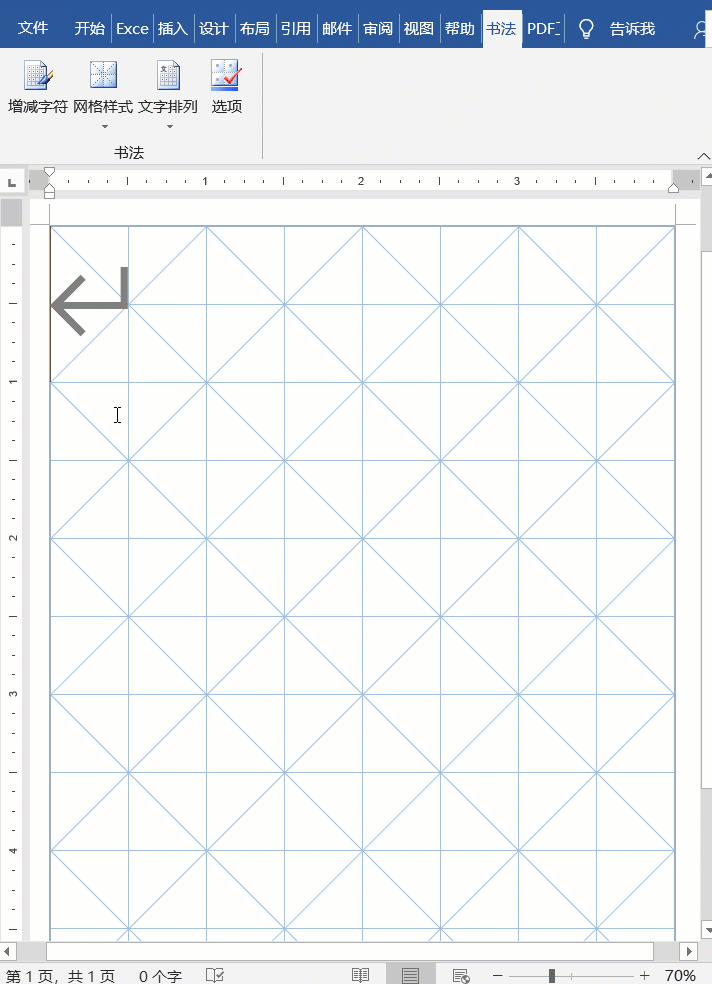This screenshot has height=984, width=712.
Task: Click the horizontal scrollbar right arrow
Action: tap(689, 951)
